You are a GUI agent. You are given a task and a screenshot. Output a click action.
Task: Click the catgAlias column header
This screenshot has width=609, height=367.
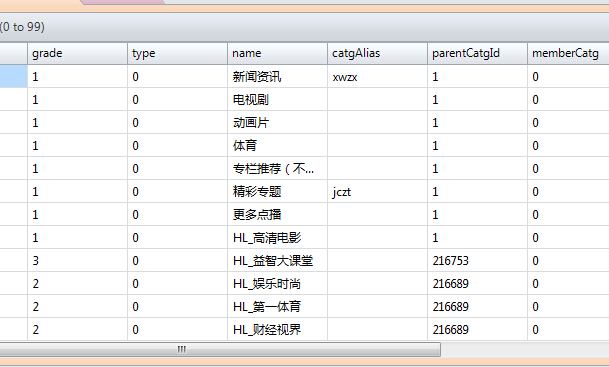(377, 53)
